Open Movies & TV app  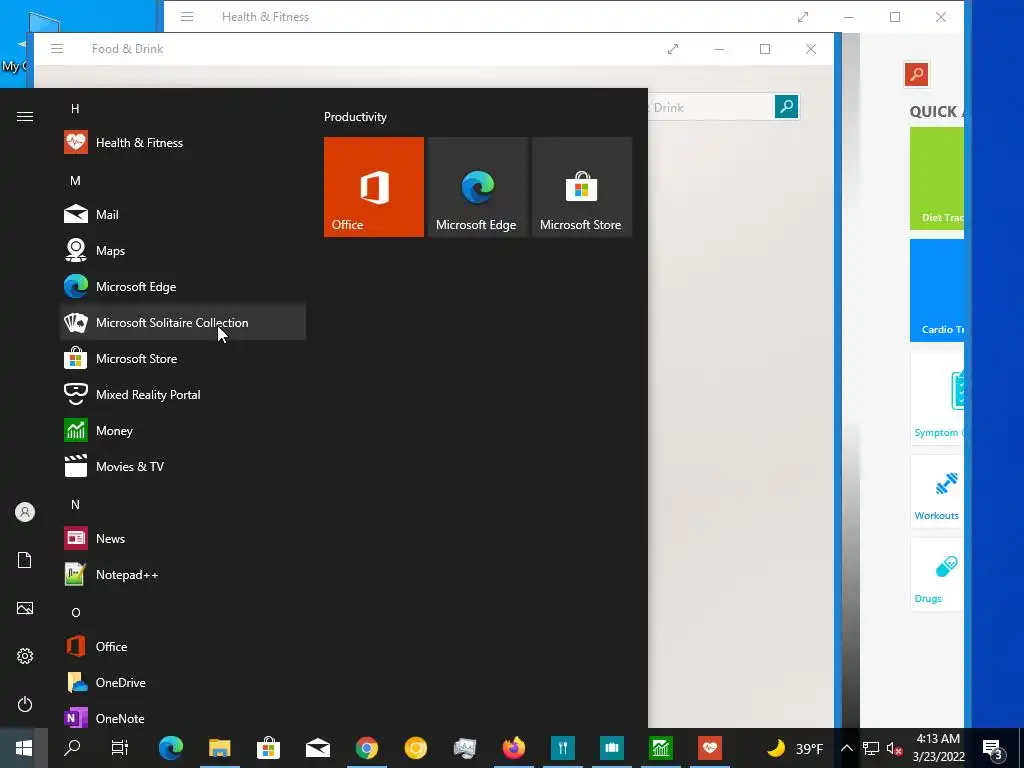tap(183, 466)
